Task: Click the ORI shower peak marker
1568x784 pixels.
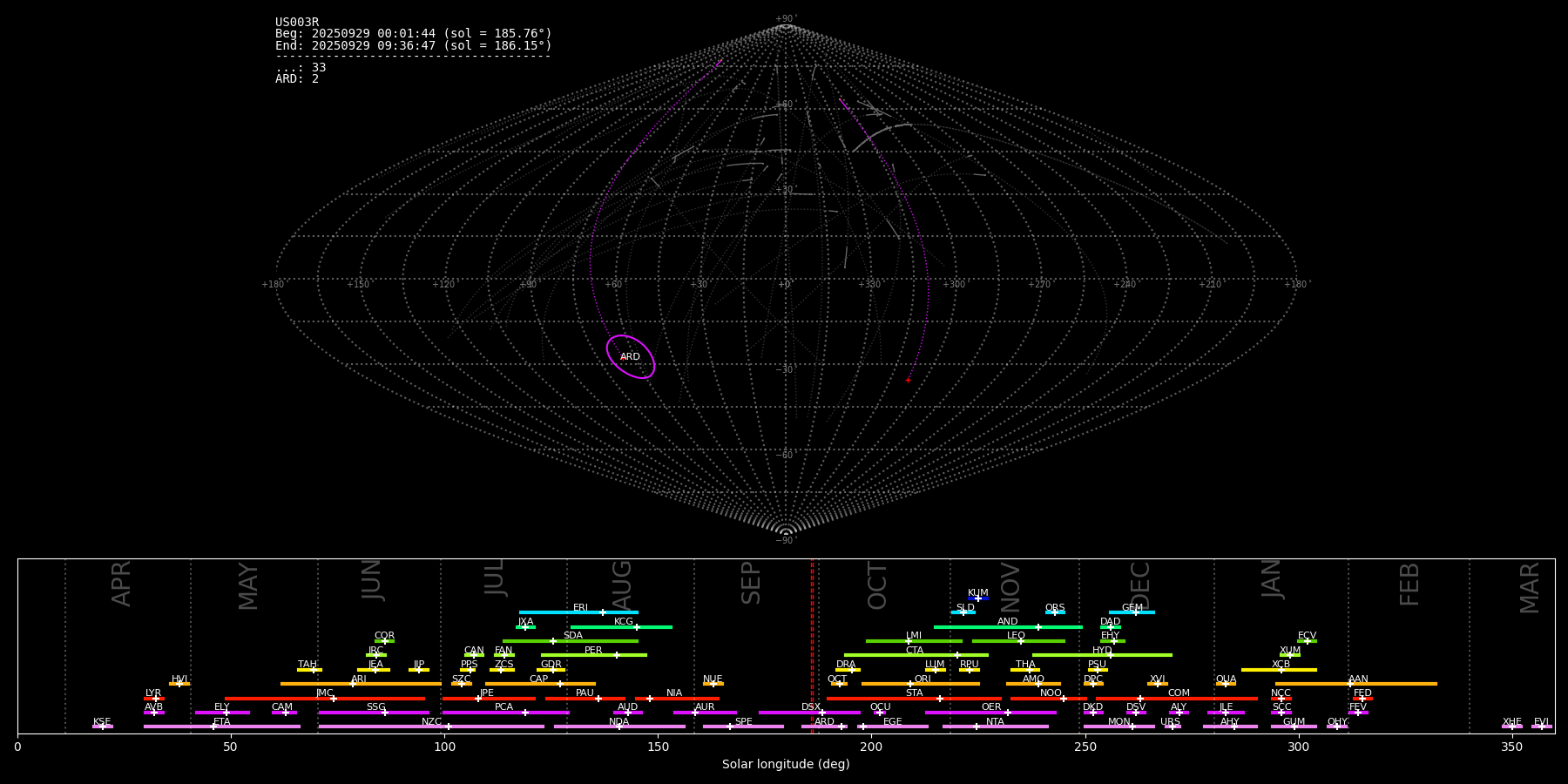Action: tap(910, 684)
